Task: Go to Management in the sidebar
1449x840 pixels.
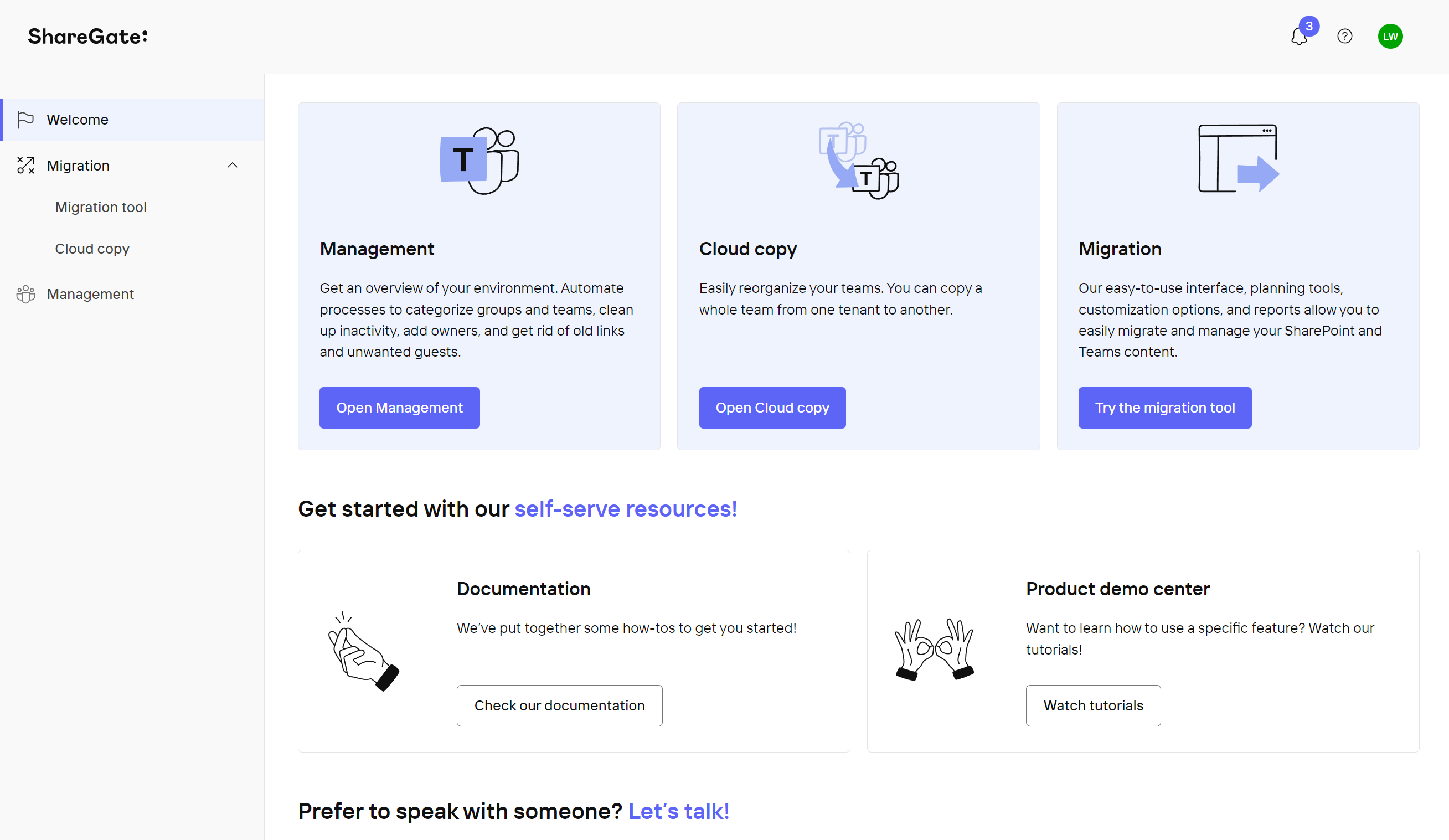Action: pyautogui.click(x=90, y=295)
